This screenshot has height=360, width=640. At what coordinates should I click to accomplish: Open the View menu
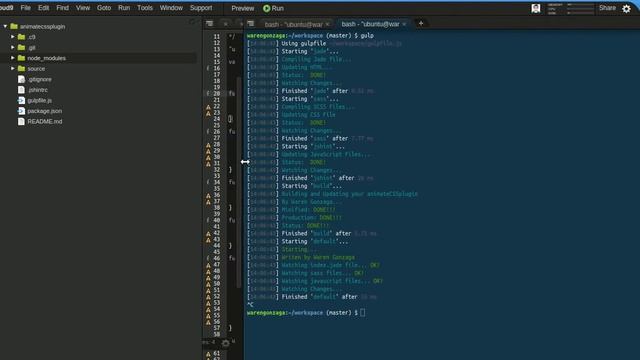pos(83,8)
